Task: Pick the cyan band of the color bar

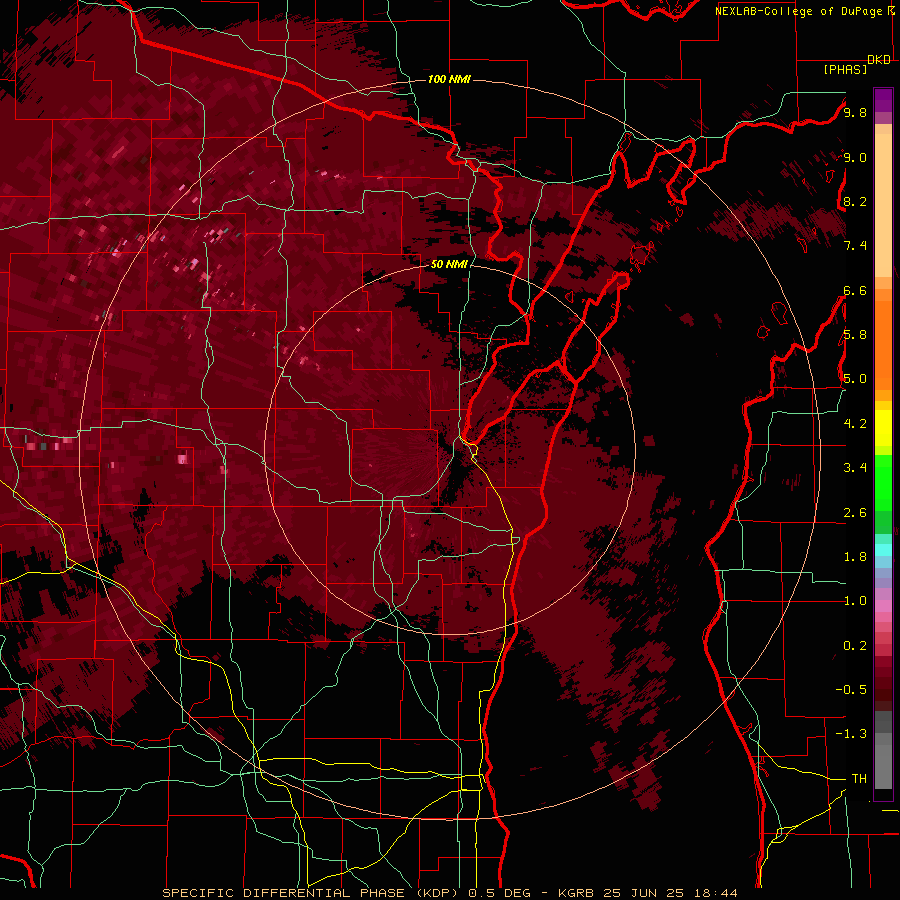Action: pyautogui.click(x=883, y=550)
